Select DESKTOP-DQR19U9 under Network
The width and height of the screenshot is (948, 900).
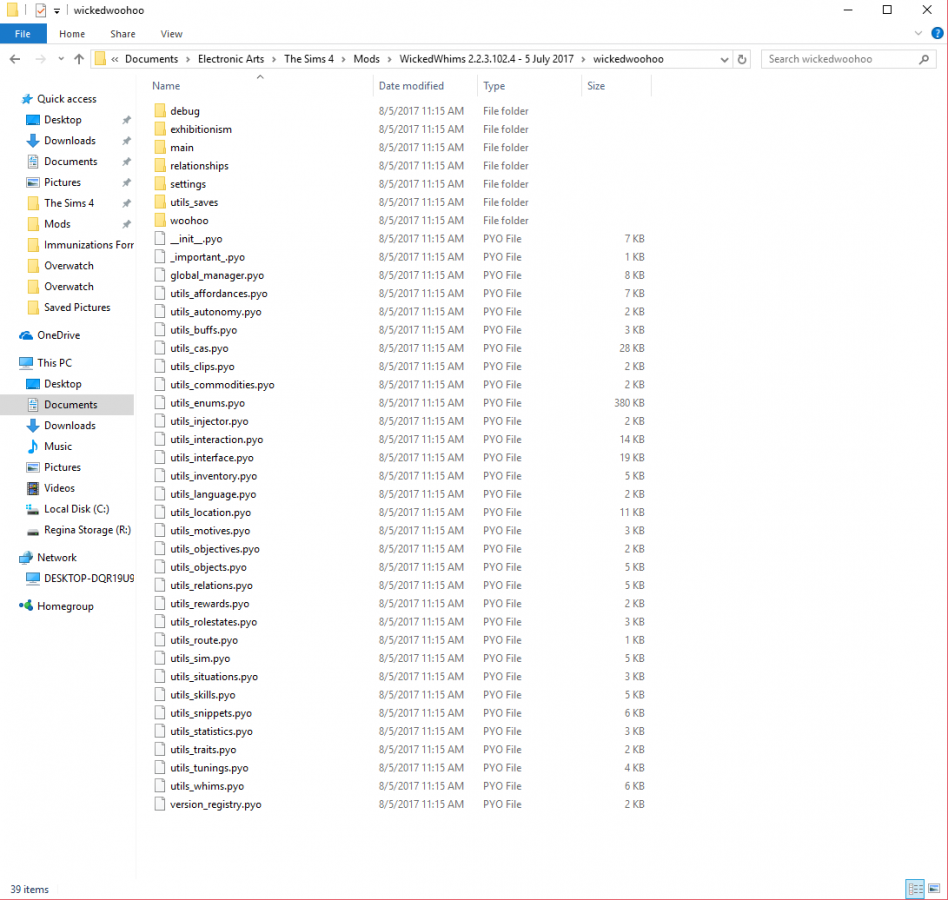pos(89,578)
